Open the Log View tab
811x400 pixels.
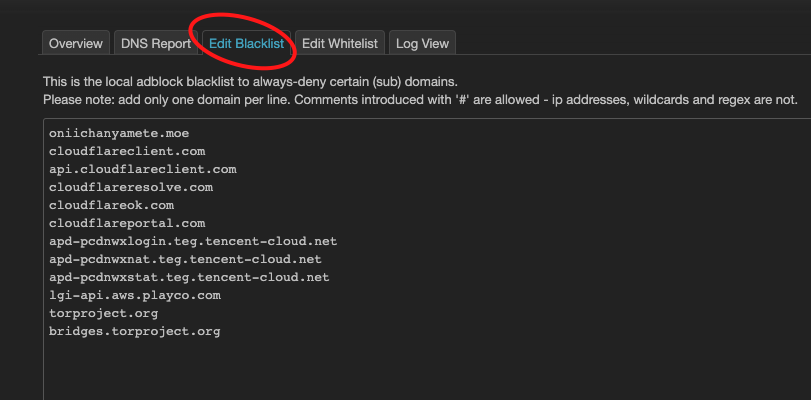point(422,43)
